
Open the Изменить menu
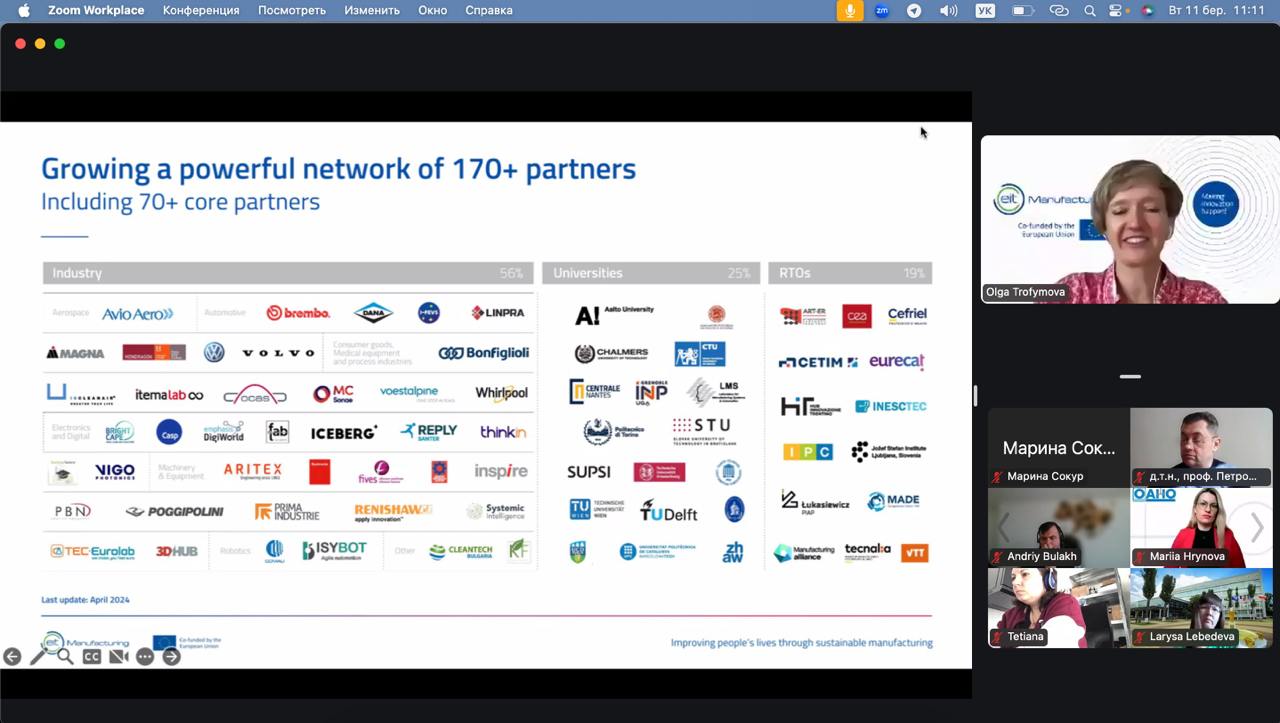tap(372, 10)
